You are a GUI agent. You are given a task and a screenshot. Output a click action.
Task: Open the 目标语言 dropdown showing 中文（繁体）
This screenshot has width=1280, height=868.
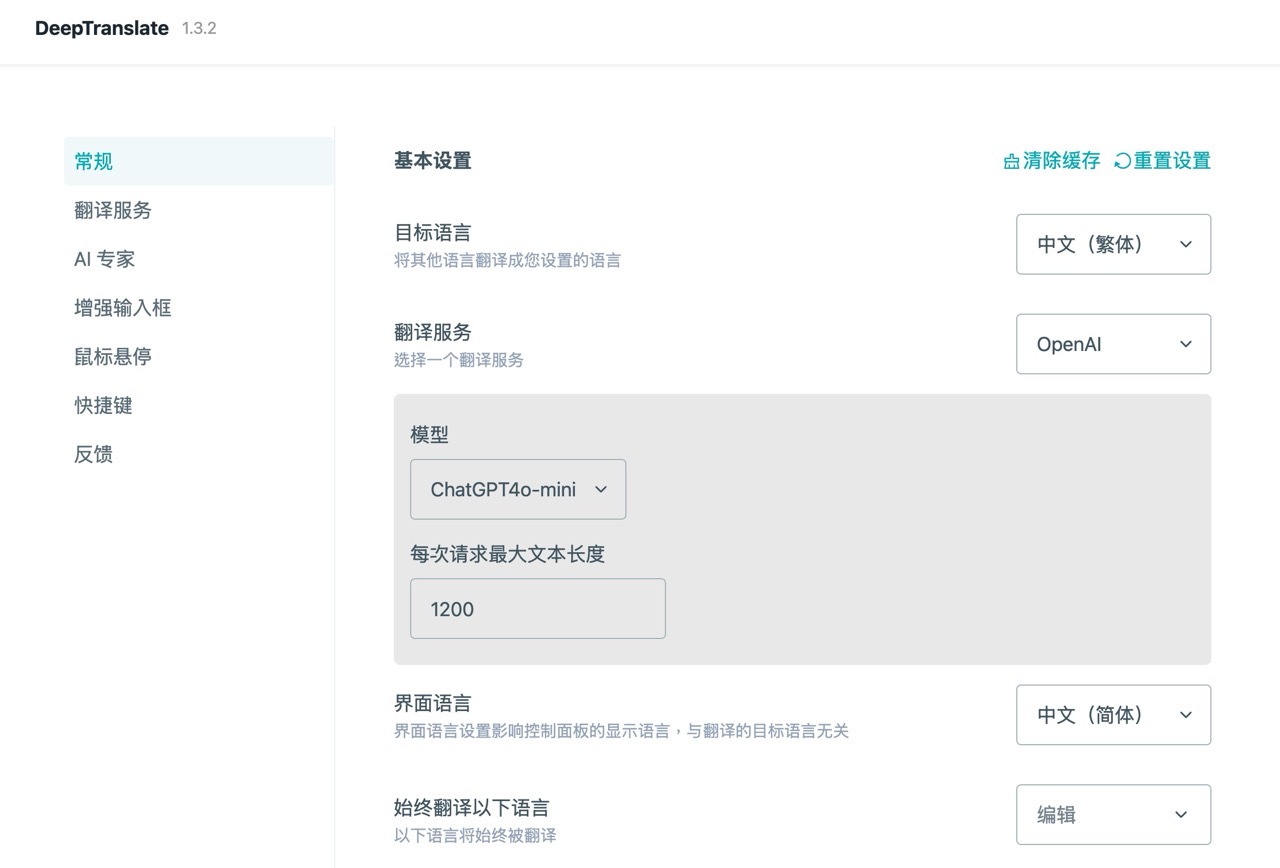click(1113, 244)
